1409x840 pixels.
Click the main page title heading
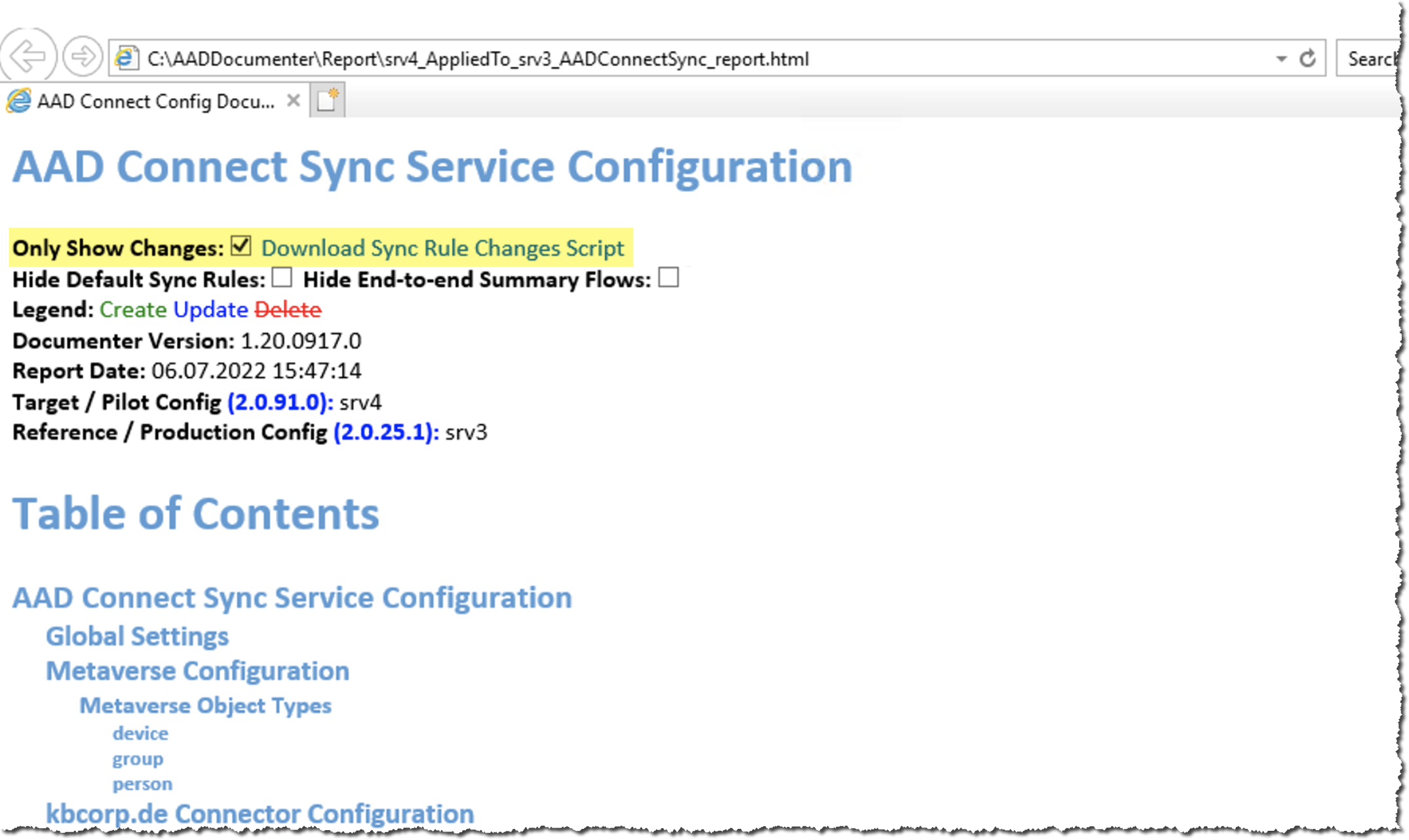click(x=433, y=167)
